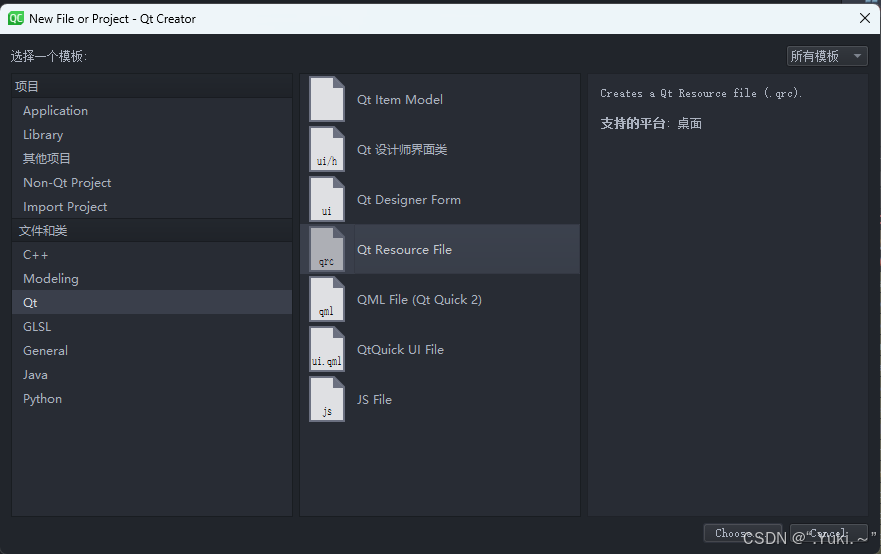881x554 pixels.
Task: Click the js file icon
Action: tap(327, 399)
